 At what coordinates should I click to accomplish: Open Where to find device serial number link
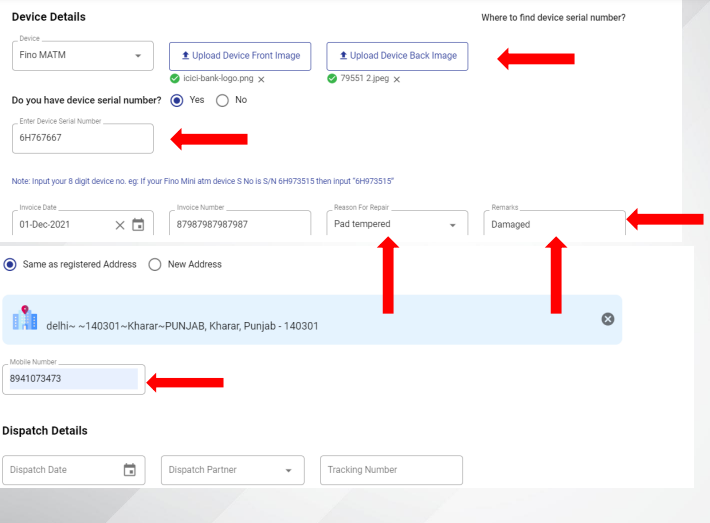pos(553,18)
